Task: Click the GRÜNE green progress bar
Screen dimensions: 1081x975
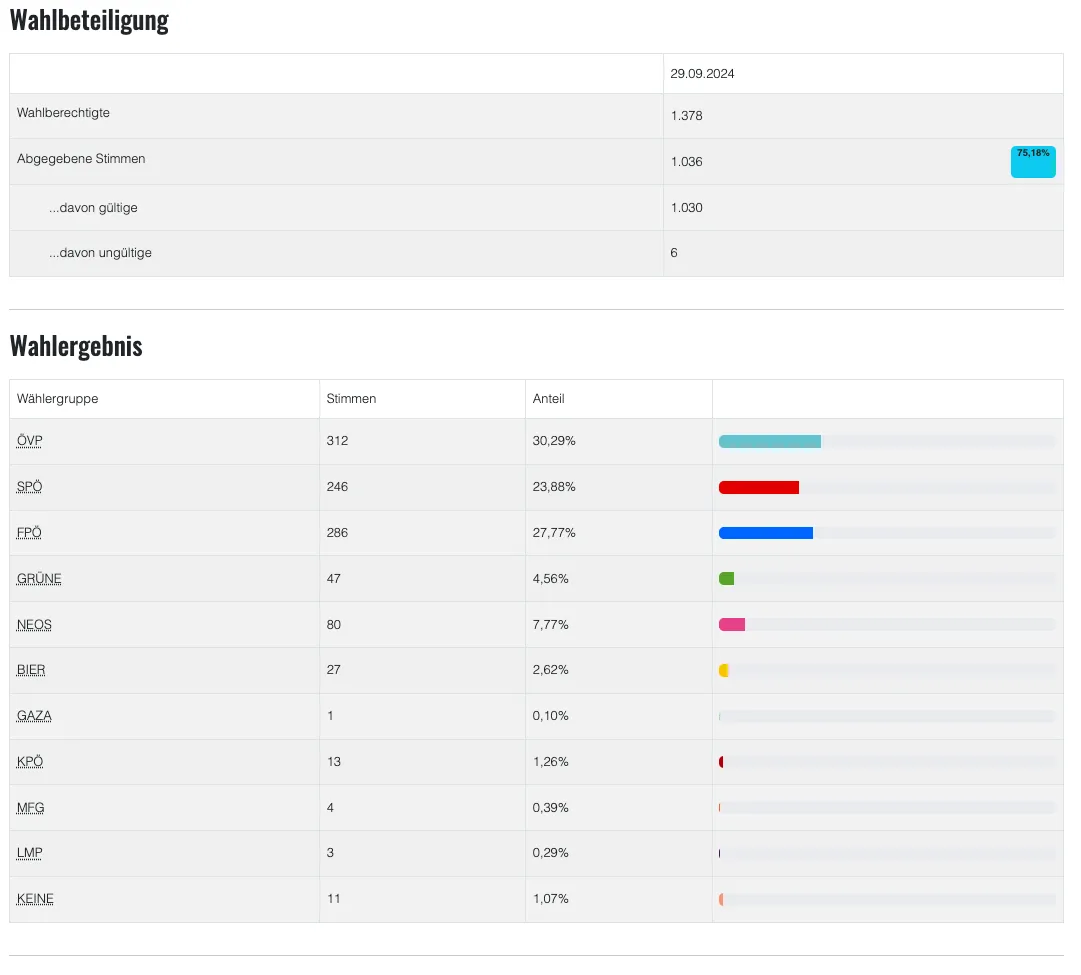Action: click(726, 579)
